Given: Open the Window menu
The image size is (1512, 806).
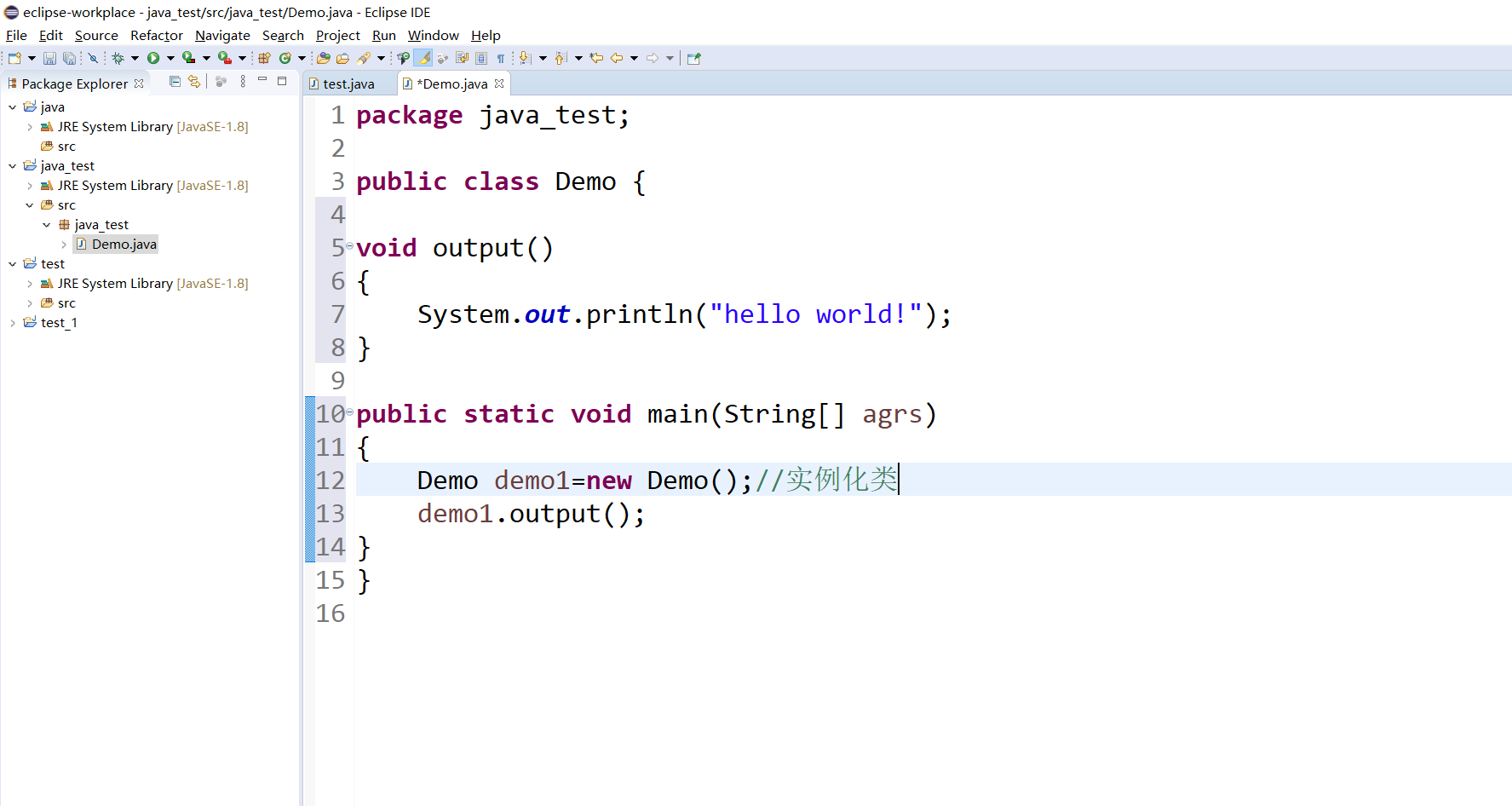Looking at the screenshot, I should point(434,35).
